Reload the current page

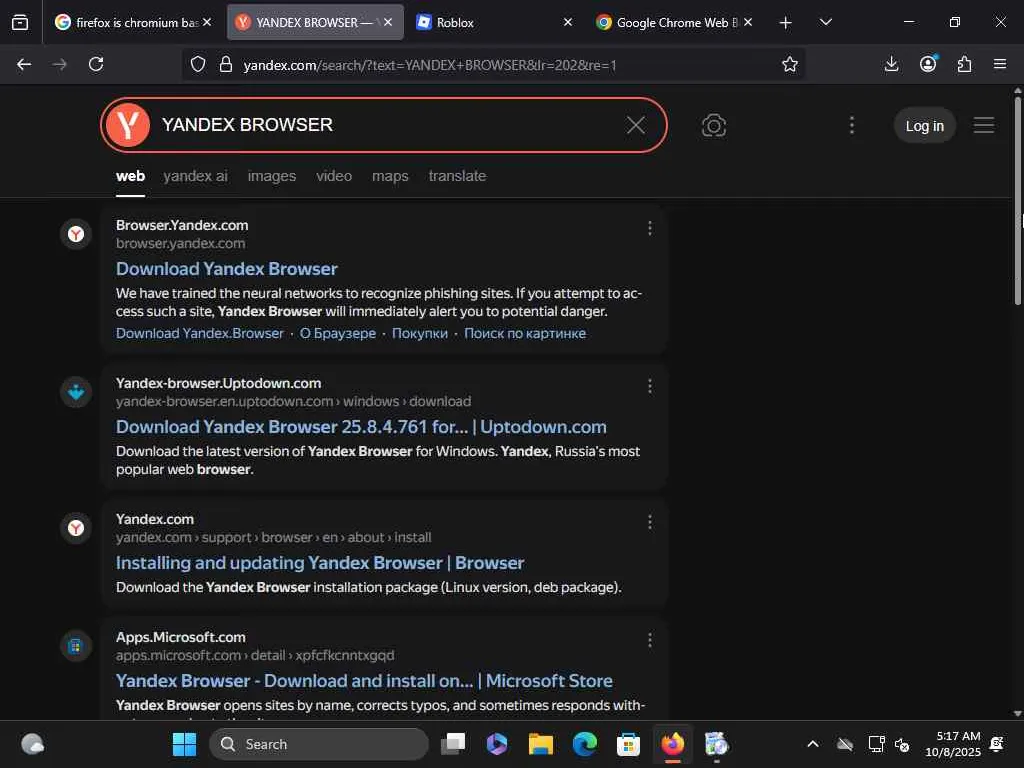point(96,64)
